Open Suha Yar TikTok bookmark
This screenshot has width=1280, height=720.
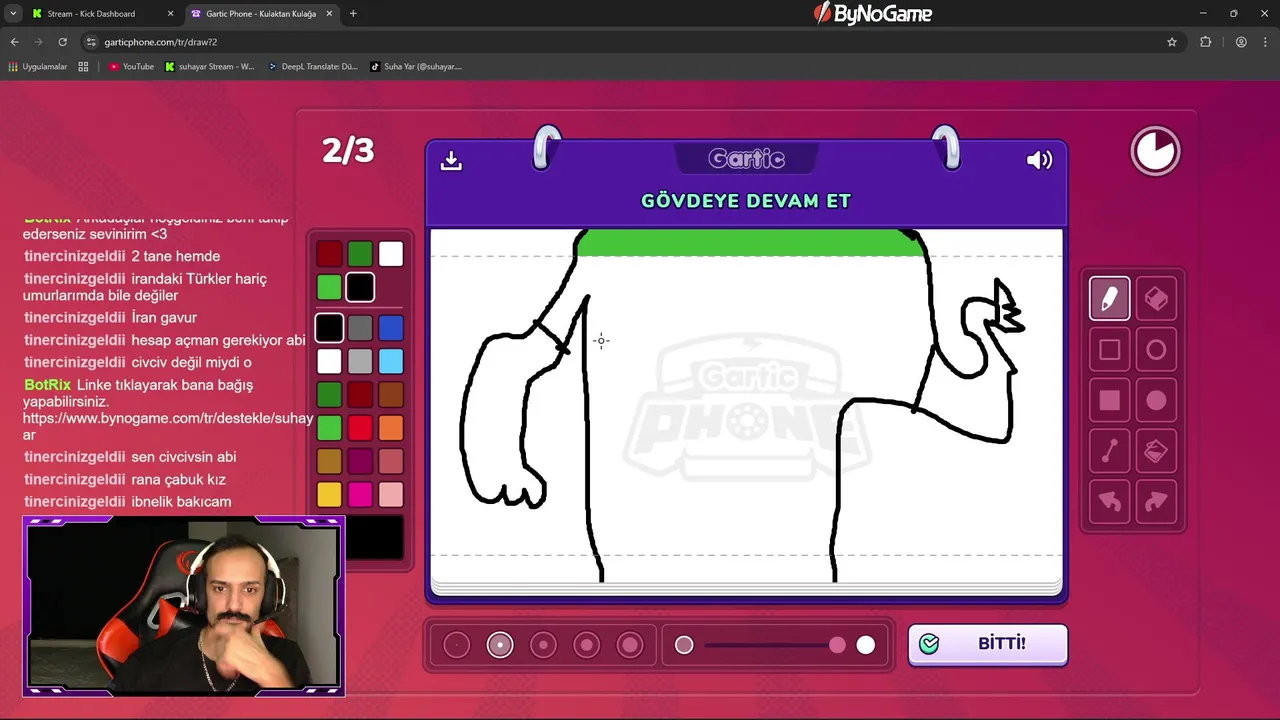click(x=416, y=67)
